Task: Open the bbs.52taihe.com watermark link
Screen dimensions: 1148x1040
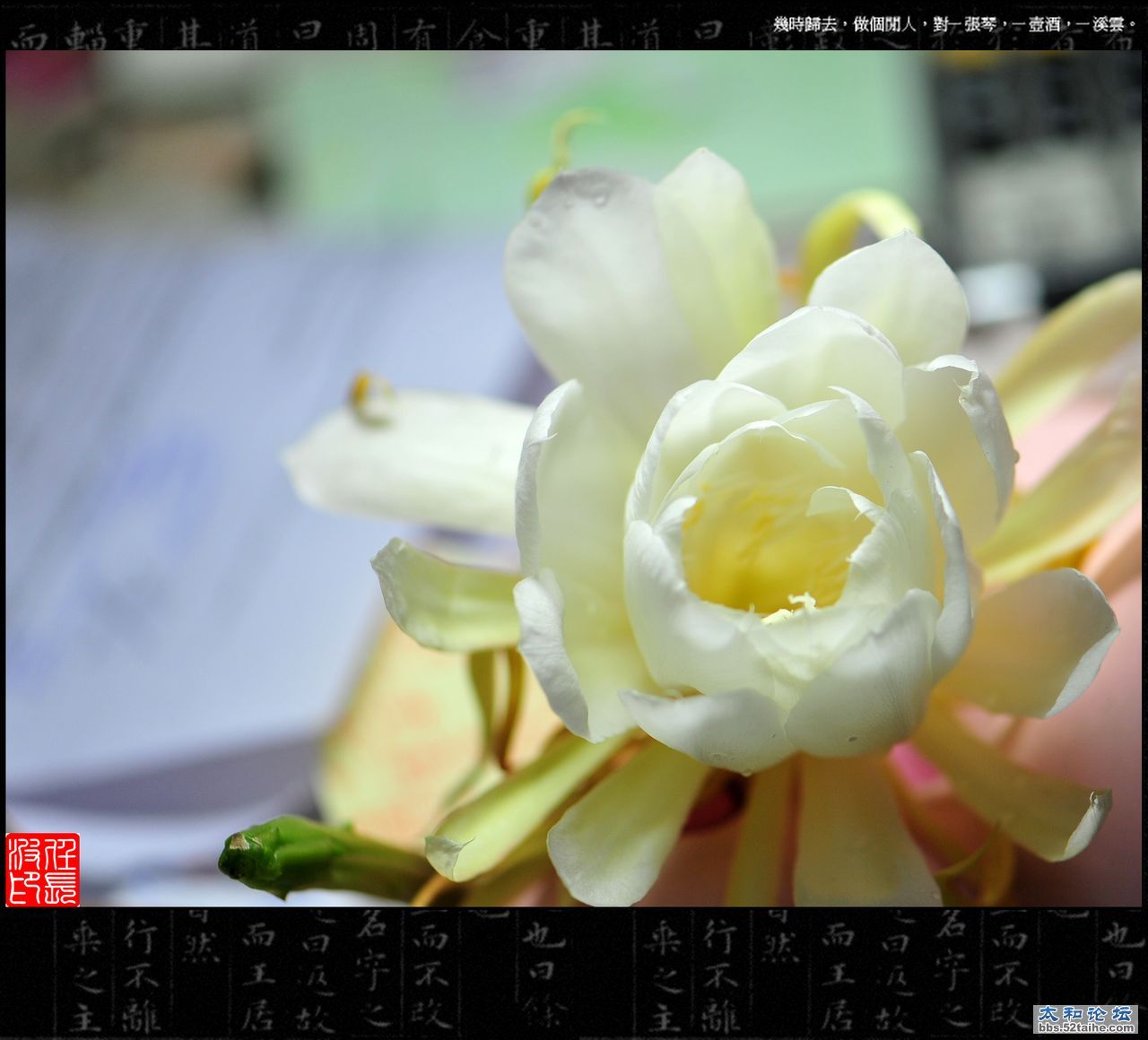Action: [x=1085, y=1027]
